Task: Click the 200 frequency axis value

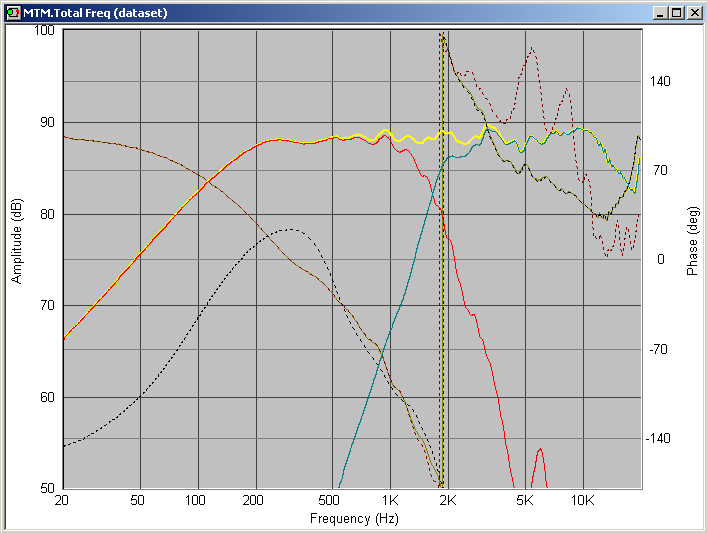Action: pos(253,500)
